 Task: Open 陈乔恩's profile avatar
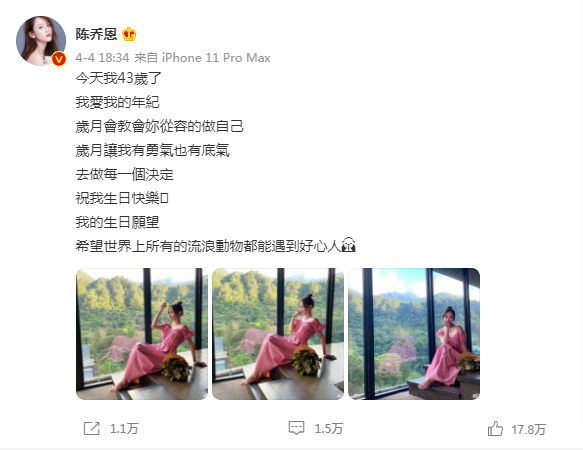click(41, 41)
